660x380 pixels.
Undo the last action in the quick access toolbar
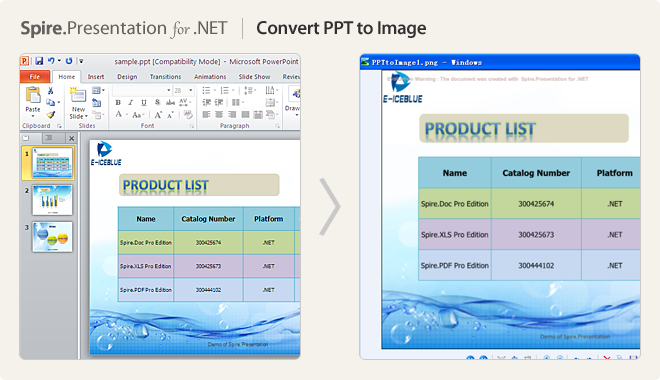point(51,61)
